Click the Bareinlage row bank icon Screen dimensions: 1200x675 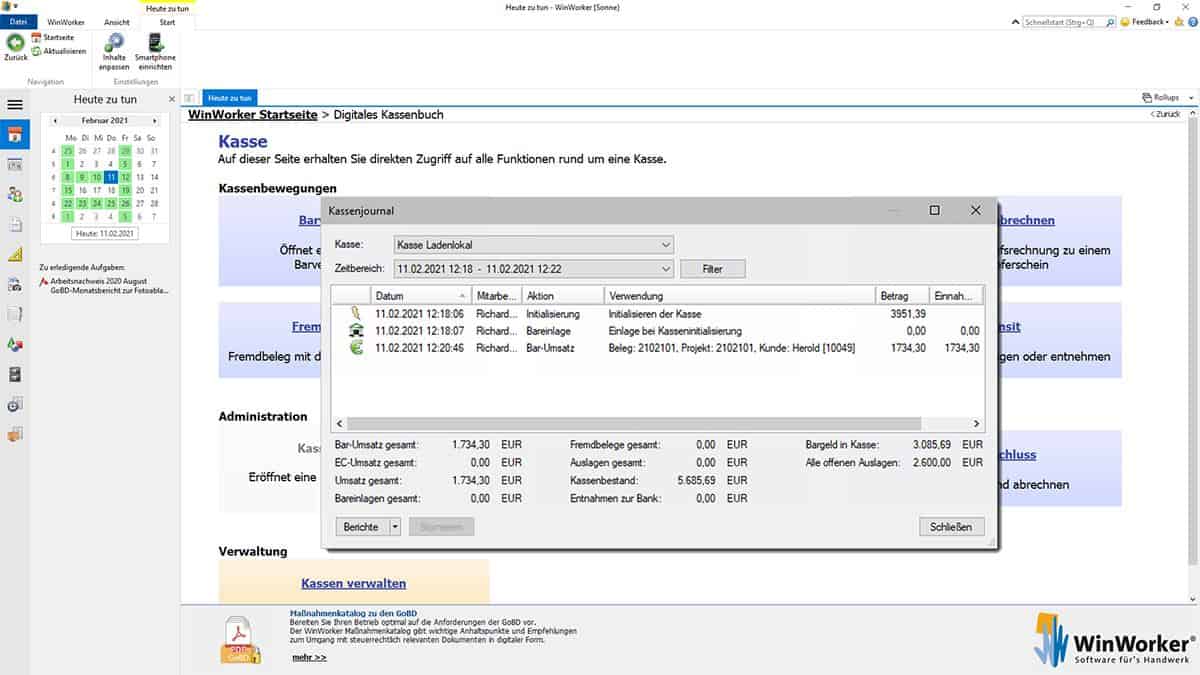[355, 330]
